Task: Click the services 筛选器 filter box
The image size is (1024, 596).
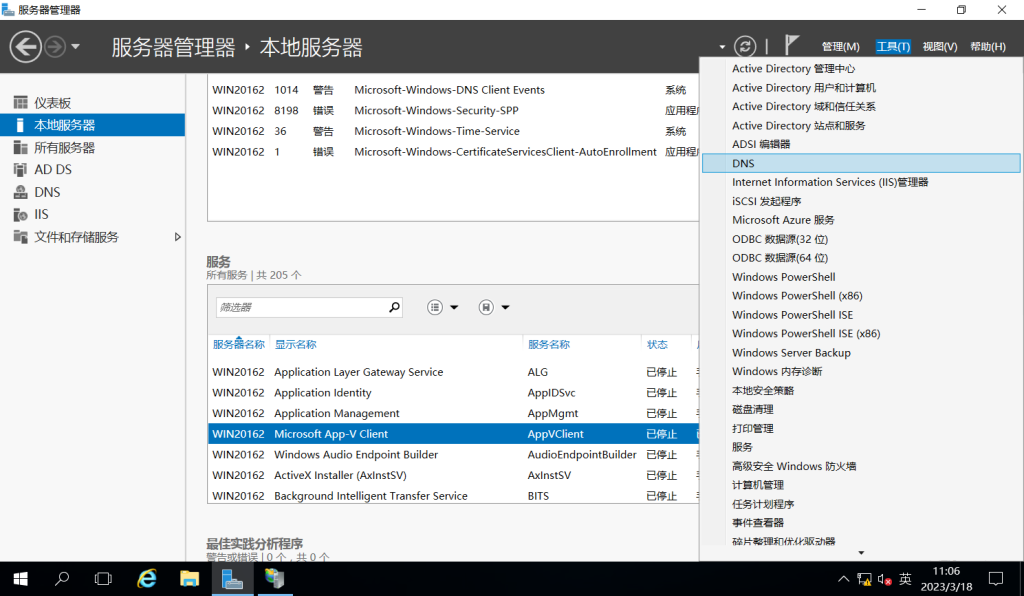Action: (x=309, y=307)
